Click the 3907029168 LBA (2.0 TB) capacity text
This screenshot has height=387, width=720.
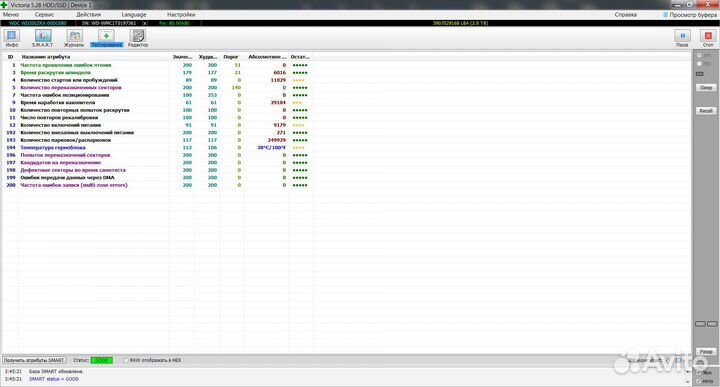coord(460,23)
